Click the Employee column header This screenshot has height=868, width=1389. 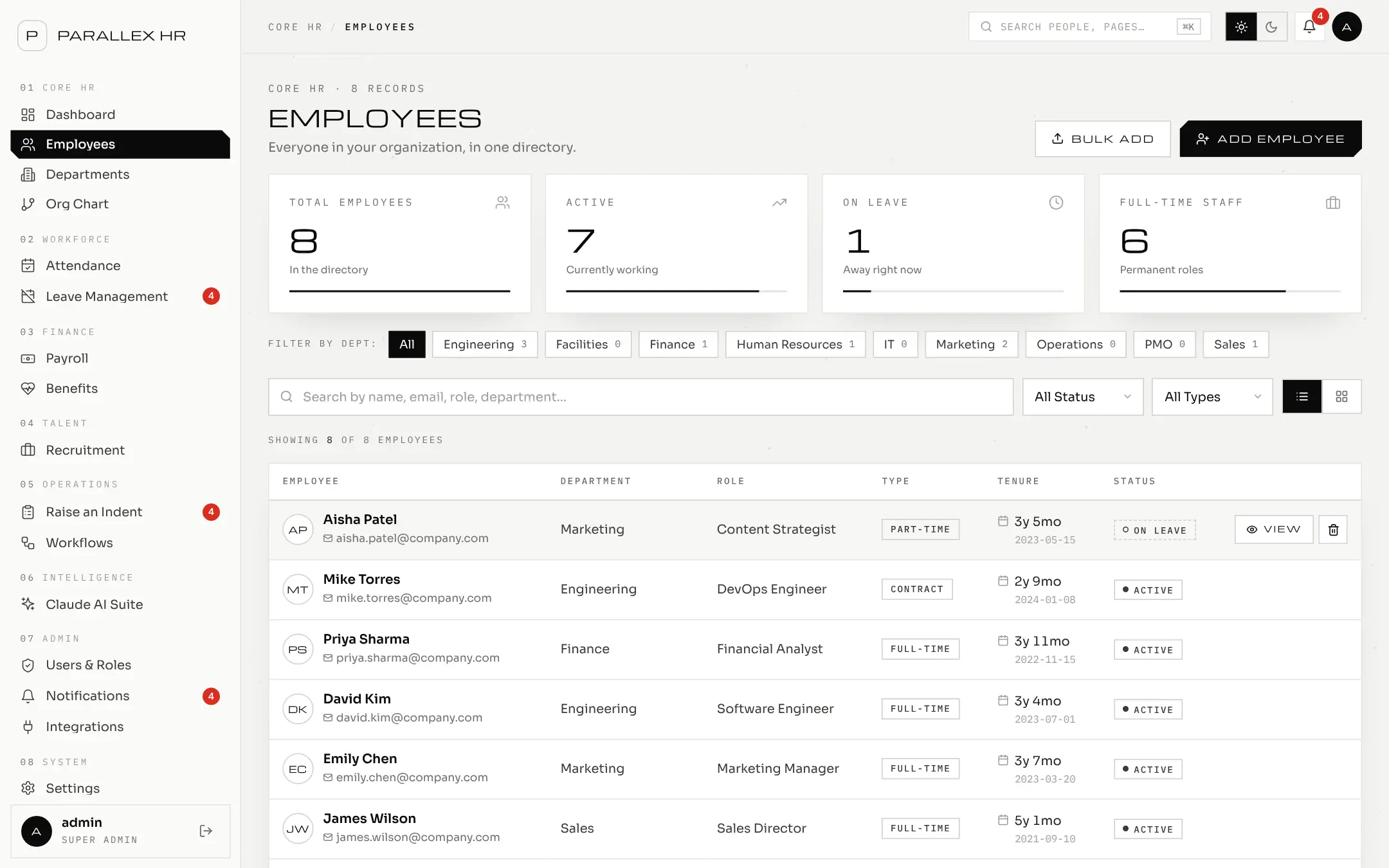click(311, 481)
